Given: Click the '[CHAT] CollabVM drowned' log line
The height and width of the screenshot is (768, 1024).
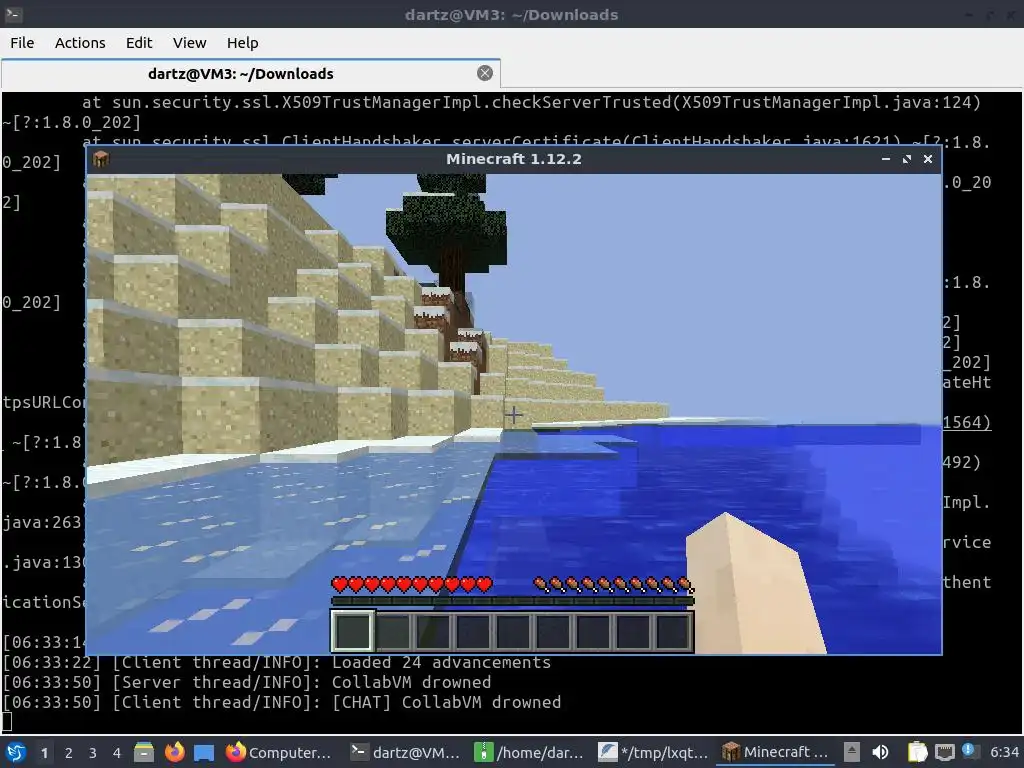Looking at the screenshot, I should (x=281, y=703).
